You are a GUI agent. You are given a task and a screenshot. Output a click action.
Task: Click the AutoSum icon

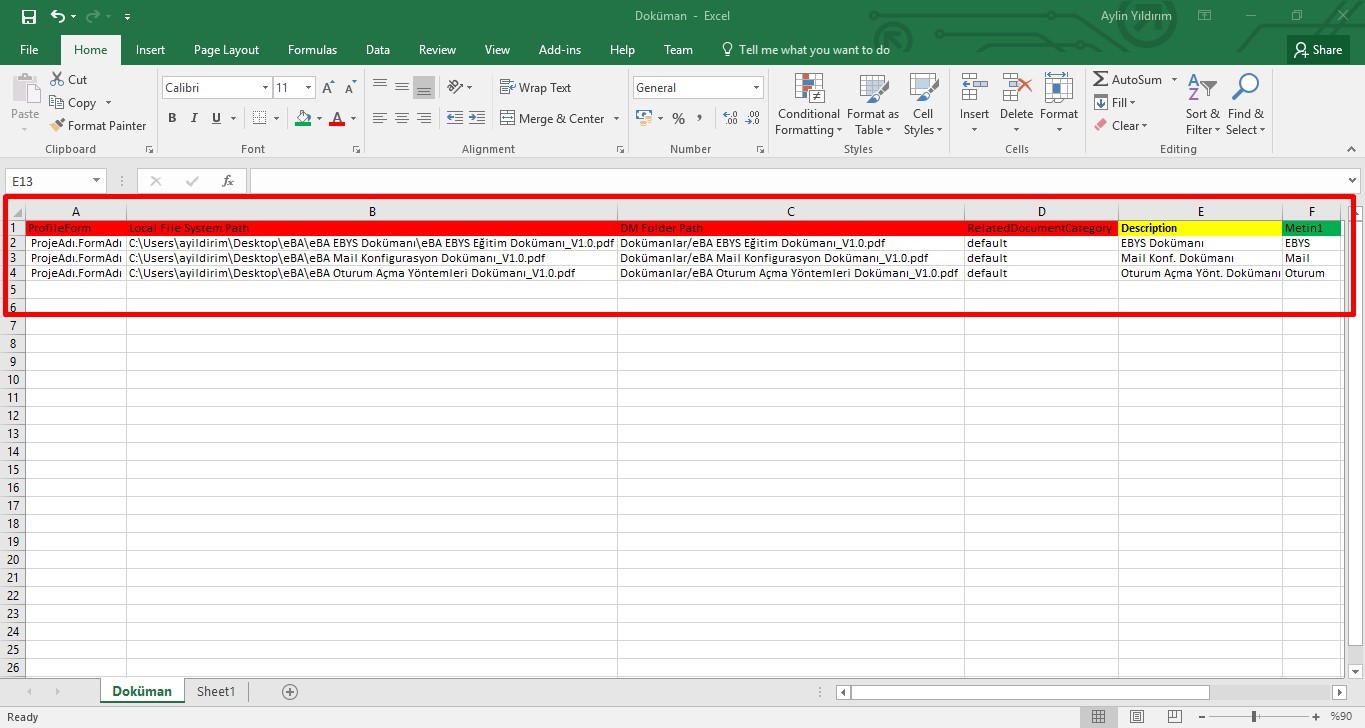(1101, 80)
